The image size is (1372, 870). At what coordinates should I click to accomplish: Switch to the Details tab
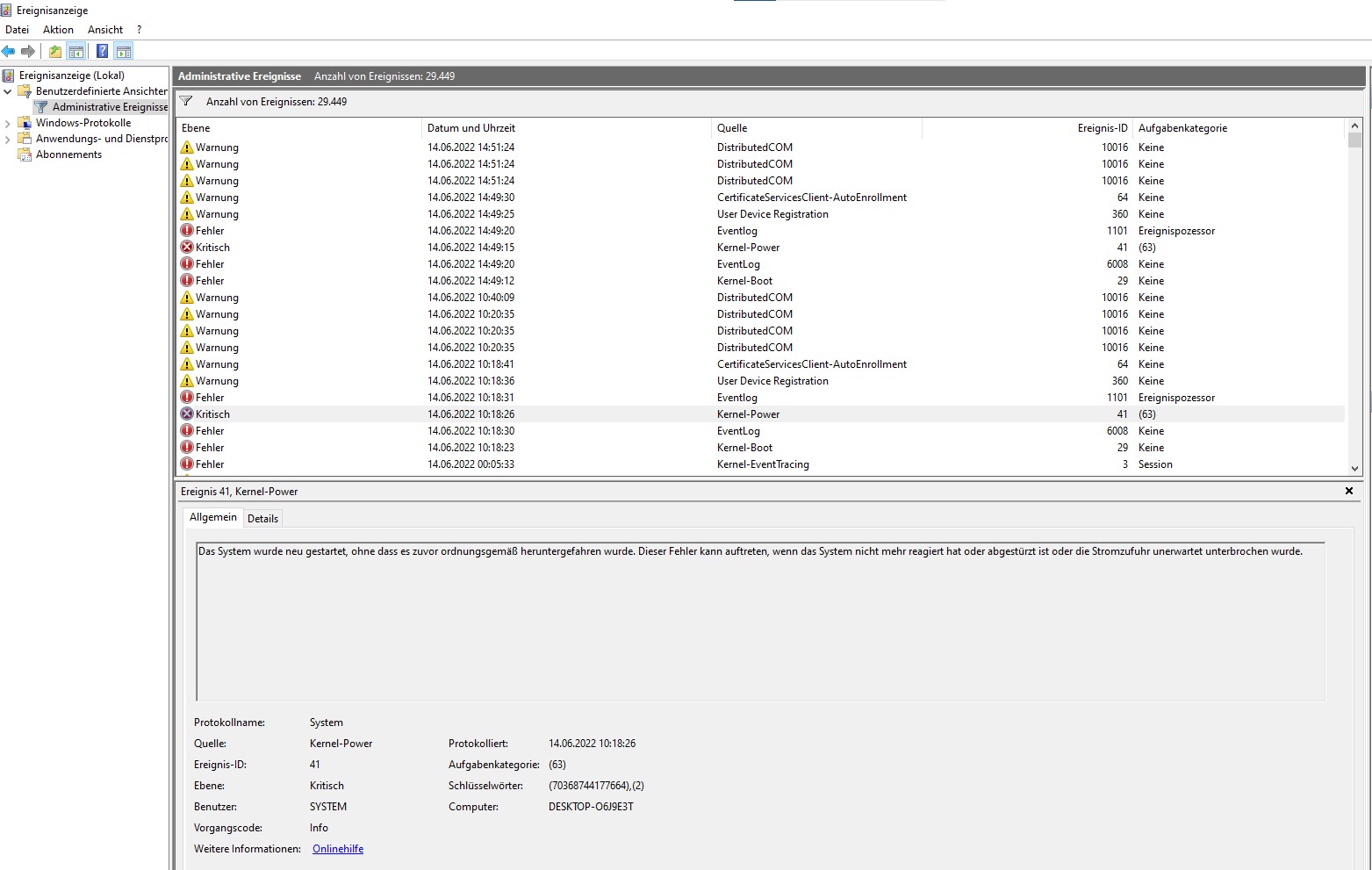(x=262, y=519)
